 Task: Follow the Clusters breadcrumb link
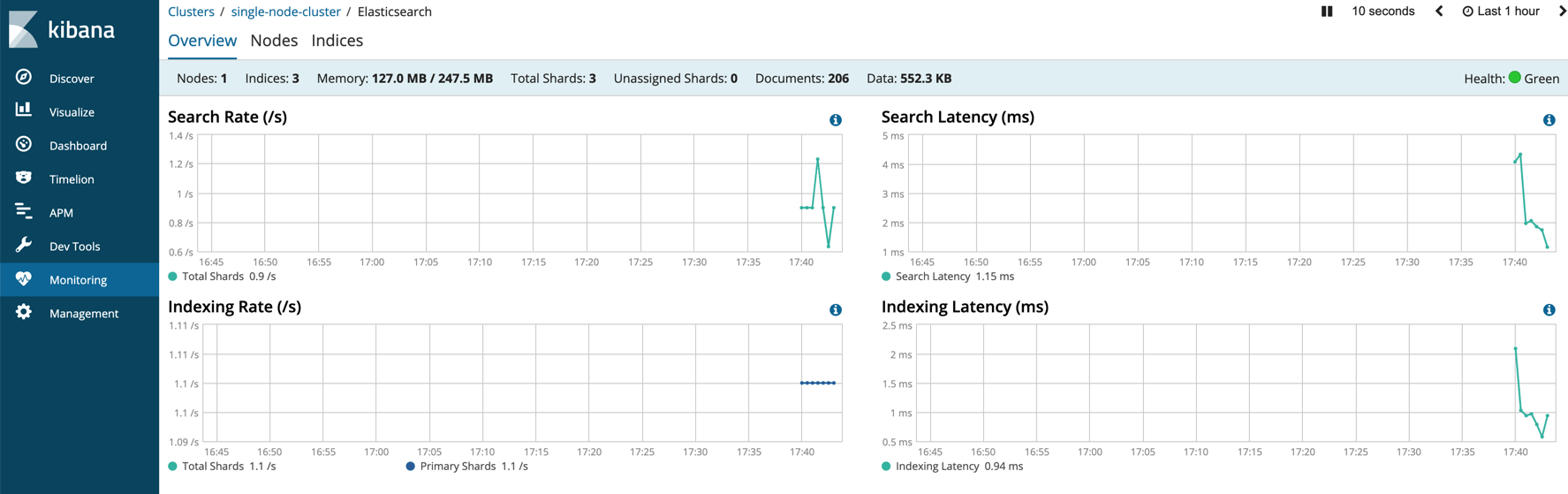pos(191,11)
